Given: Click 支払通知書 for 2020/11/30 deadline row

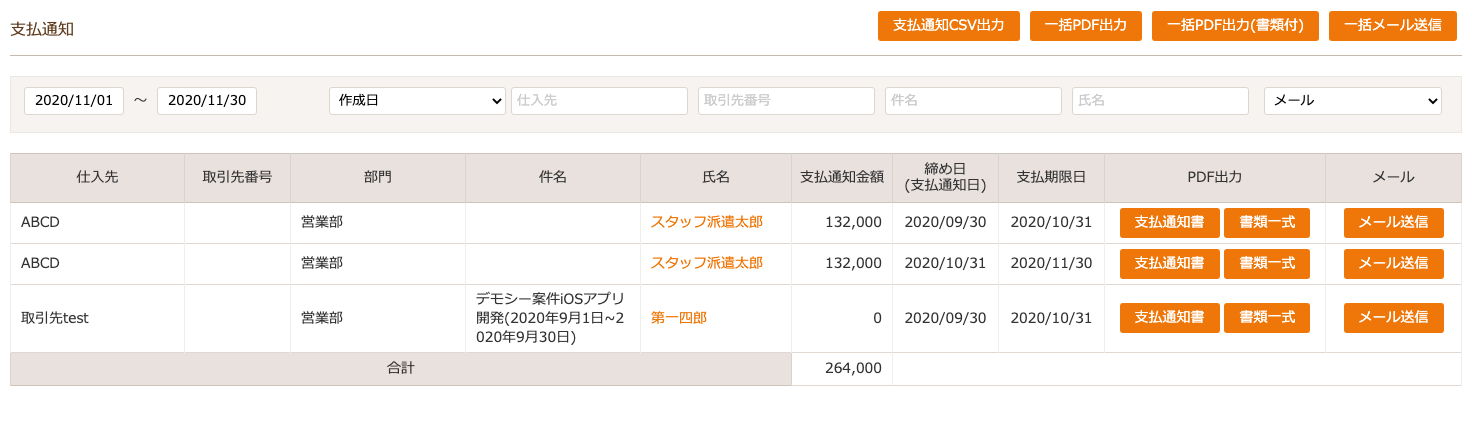Looking at the screenshot, I should tap(1170, 264).
